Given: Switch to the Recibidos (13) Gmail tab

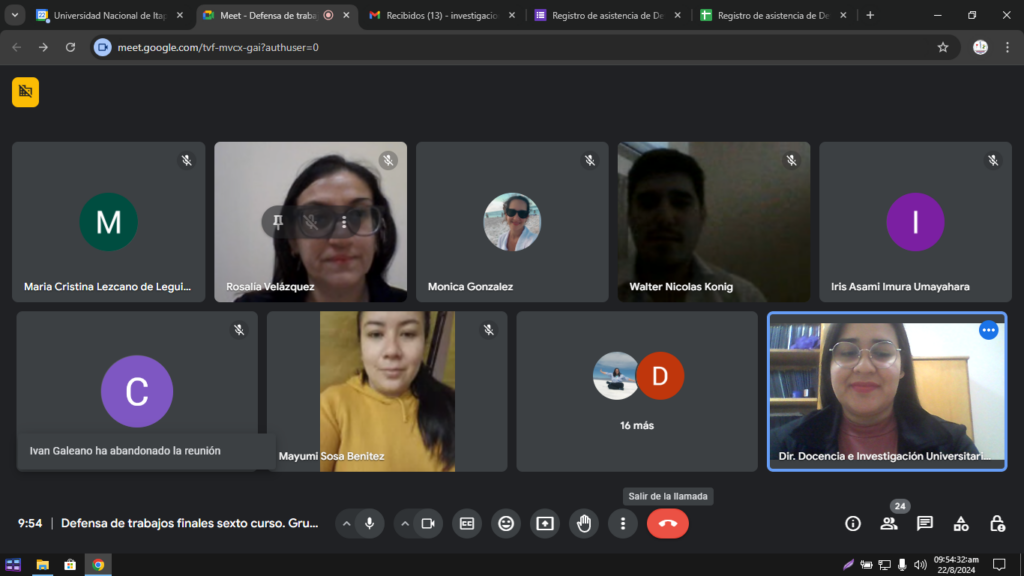Looking at the screenshot, I should pyautogui.click(x=434, y=16).
